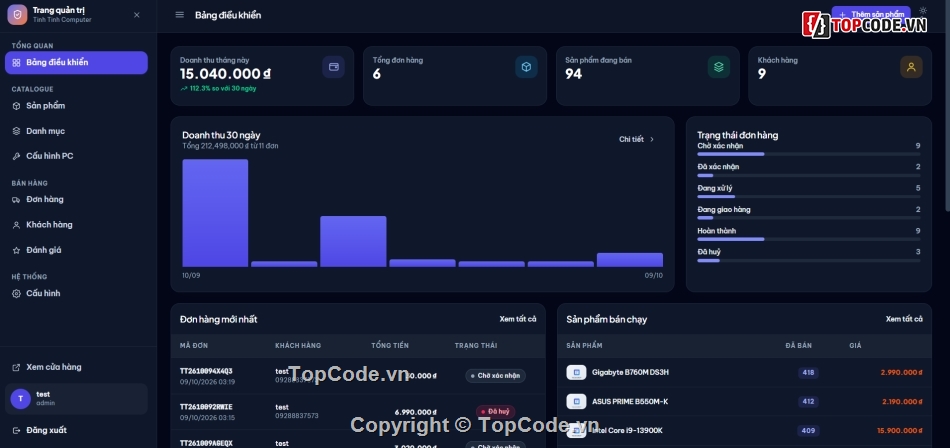Open Danh mục menu item
The height and width of the screenshot is (448, 950).
[x=76, y=131]
